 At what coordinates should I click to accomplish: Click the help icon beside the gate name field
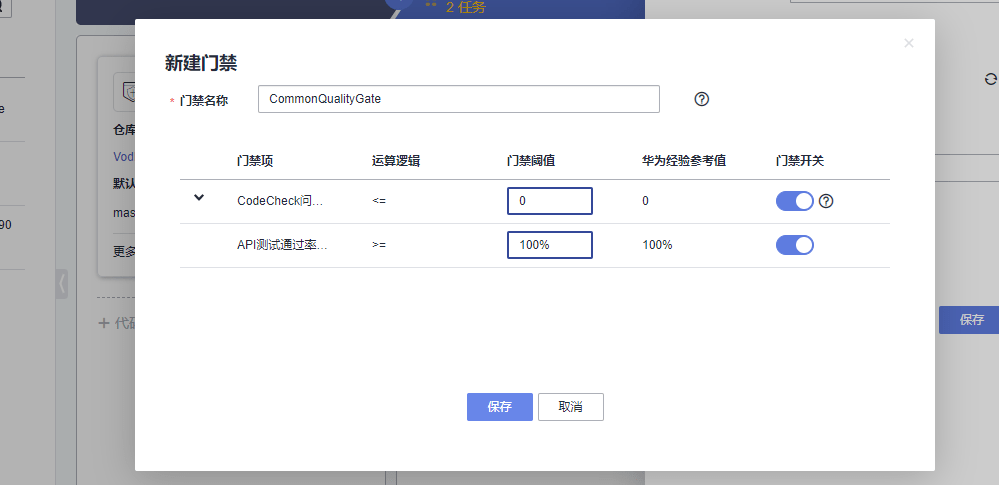pos(701,99)
